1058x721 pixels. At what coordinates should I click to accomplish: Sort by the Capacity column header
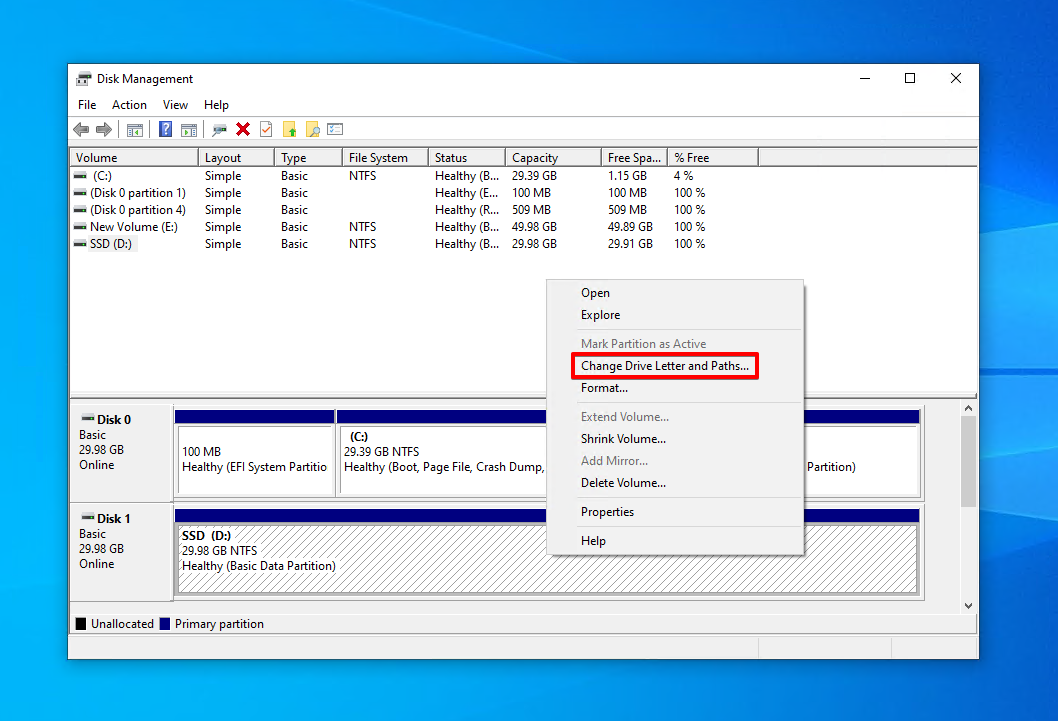coord(535,158)
